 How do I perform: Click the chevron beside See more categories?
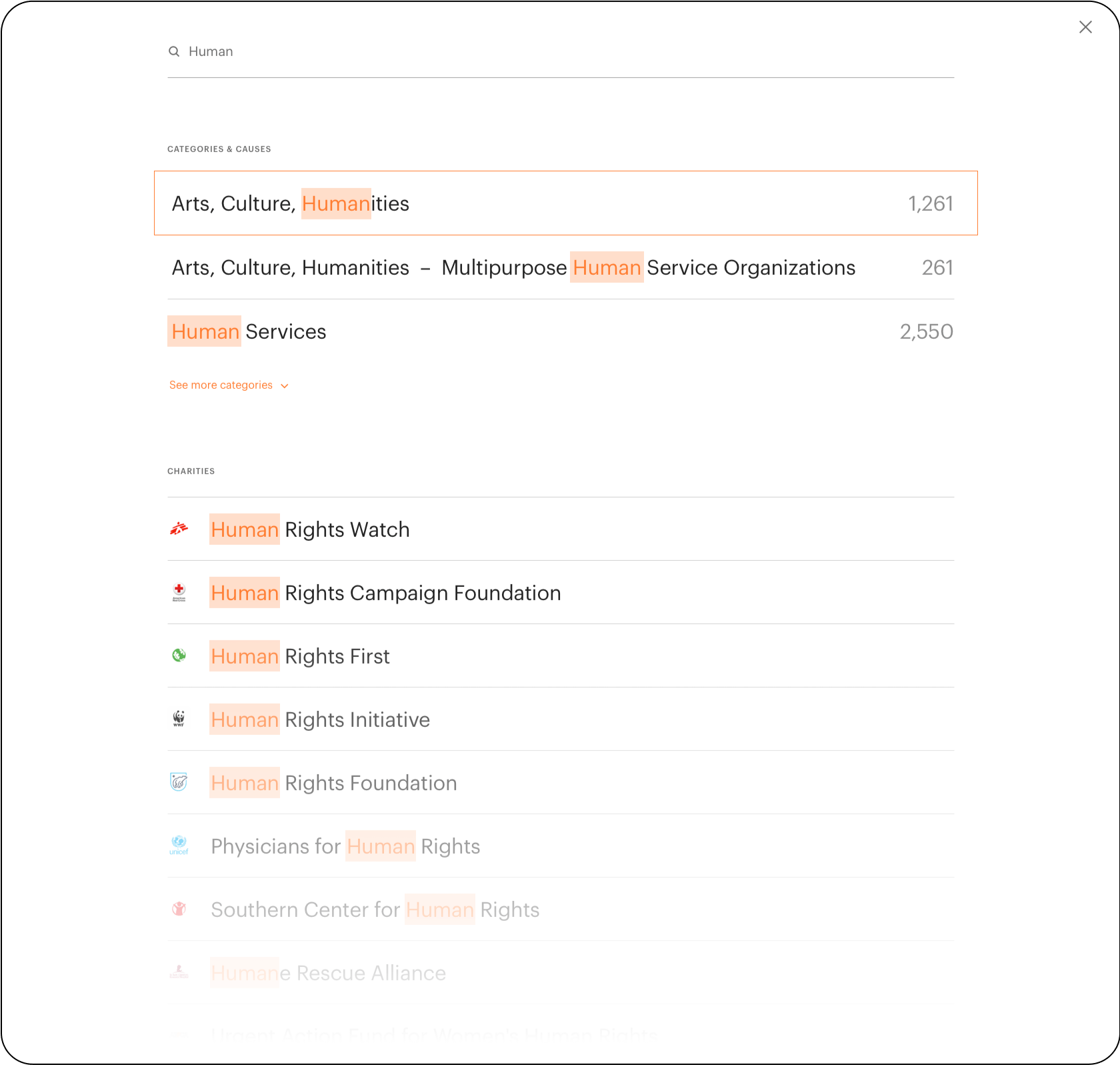[285, 386]
